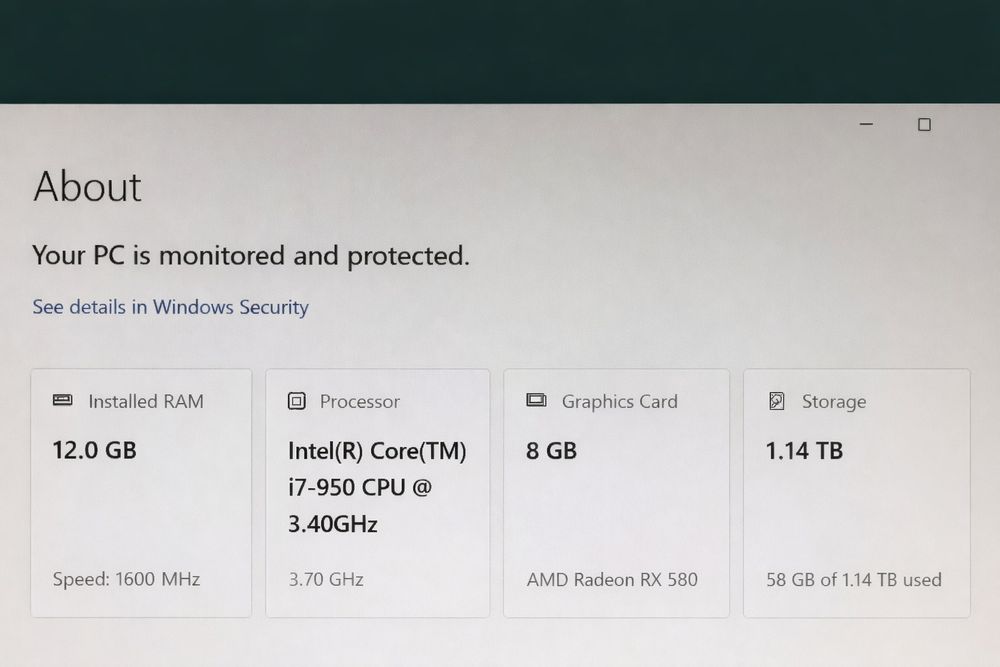Maximize the About window

click(924, 124)
